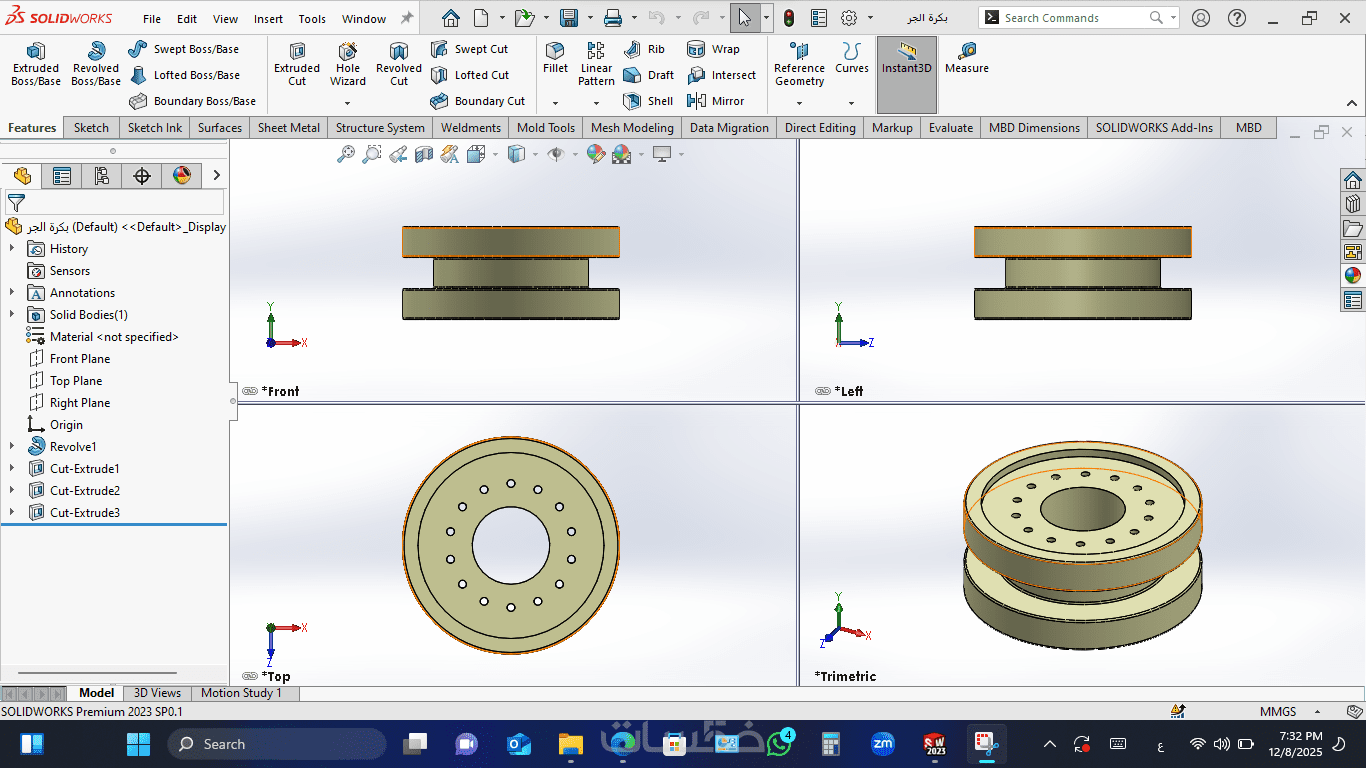The width and height of the screenshot is (1366, 768).
Task: Activate the Lofted Cut tool
Action: 469,75
